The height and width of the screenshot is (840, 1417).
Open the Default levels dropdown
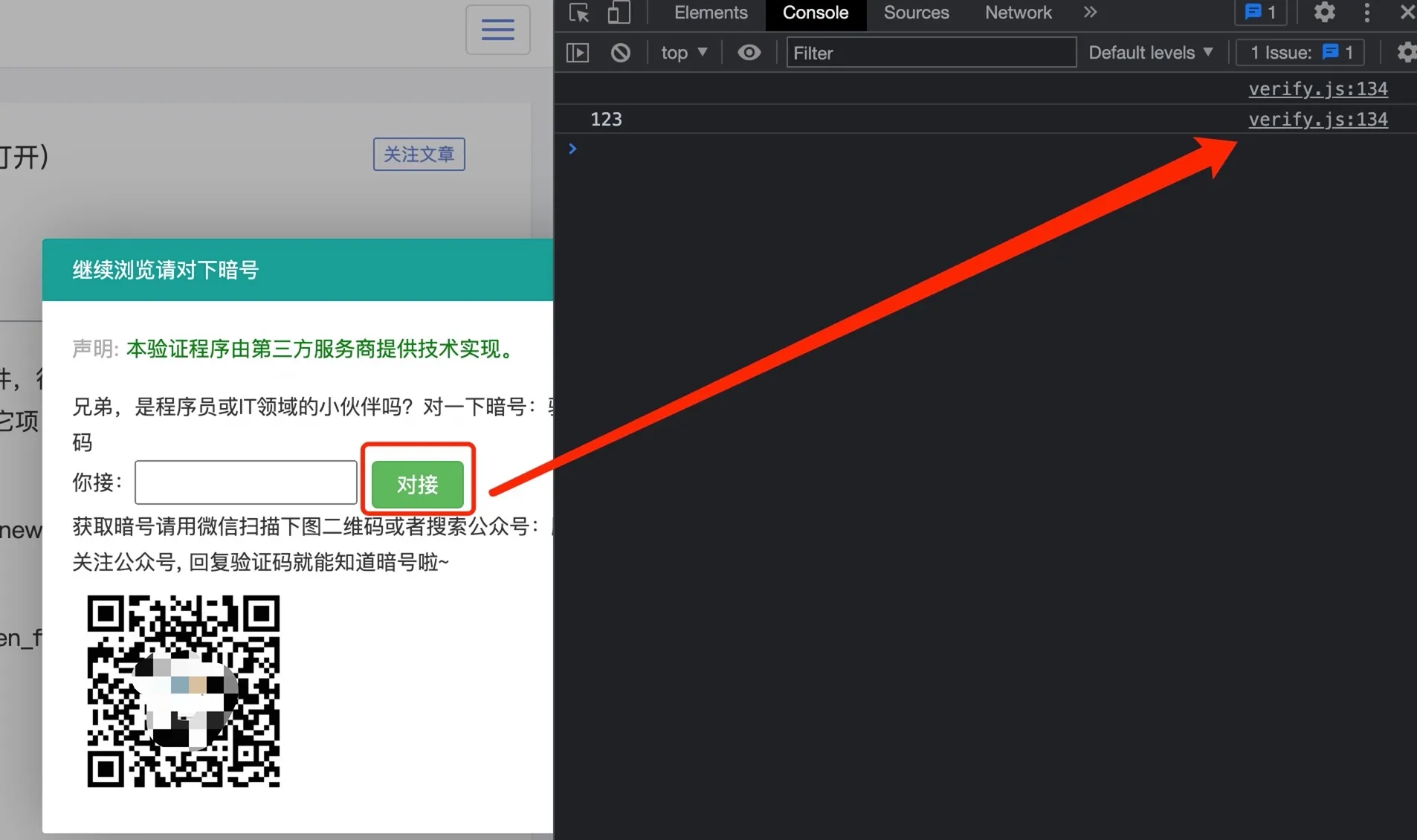(x=1151, y=53)
